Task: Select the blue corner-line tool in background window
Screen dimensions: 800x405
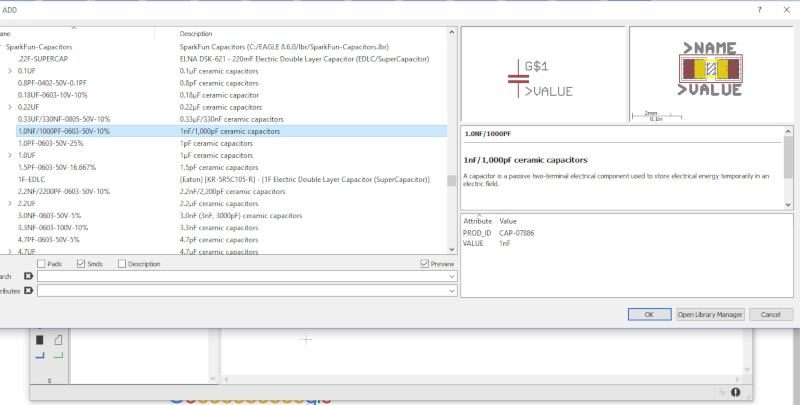Action: coord(40,355)
